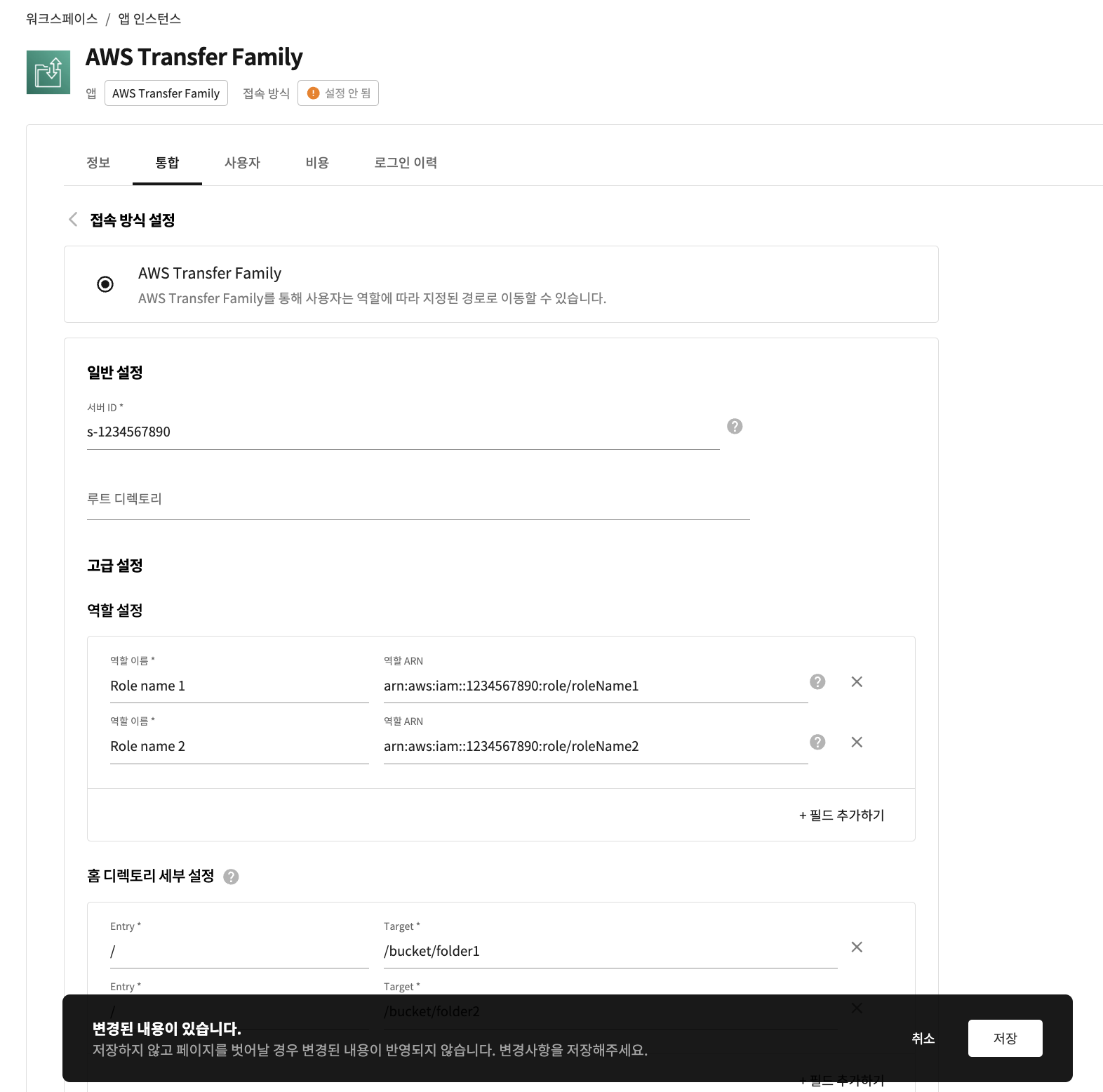Open the 비용 tab

click(x=317, y=163)
